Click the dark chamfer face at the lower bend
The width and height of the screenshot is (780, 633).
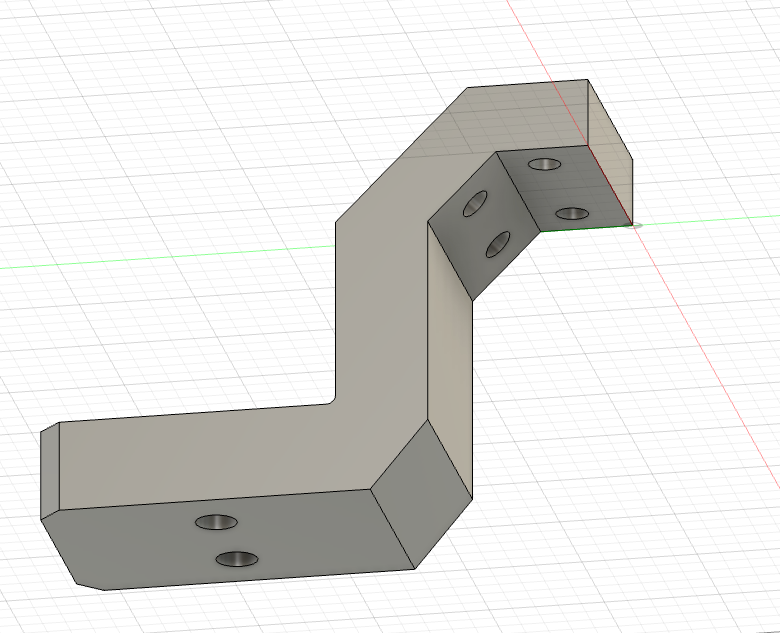422,490
